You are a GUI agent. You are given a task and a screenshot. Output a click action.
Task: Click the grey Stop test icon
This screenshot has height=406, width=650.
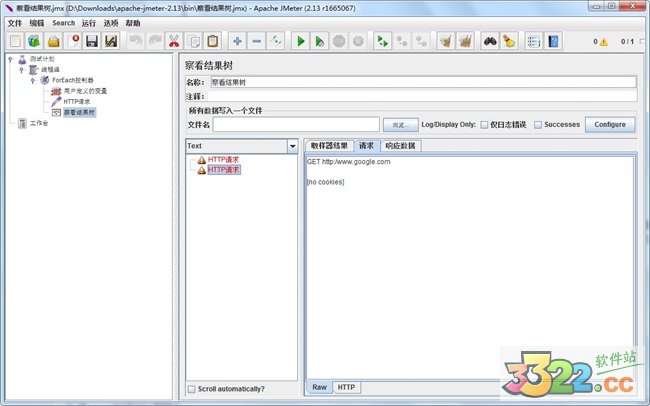coord(339,41)
